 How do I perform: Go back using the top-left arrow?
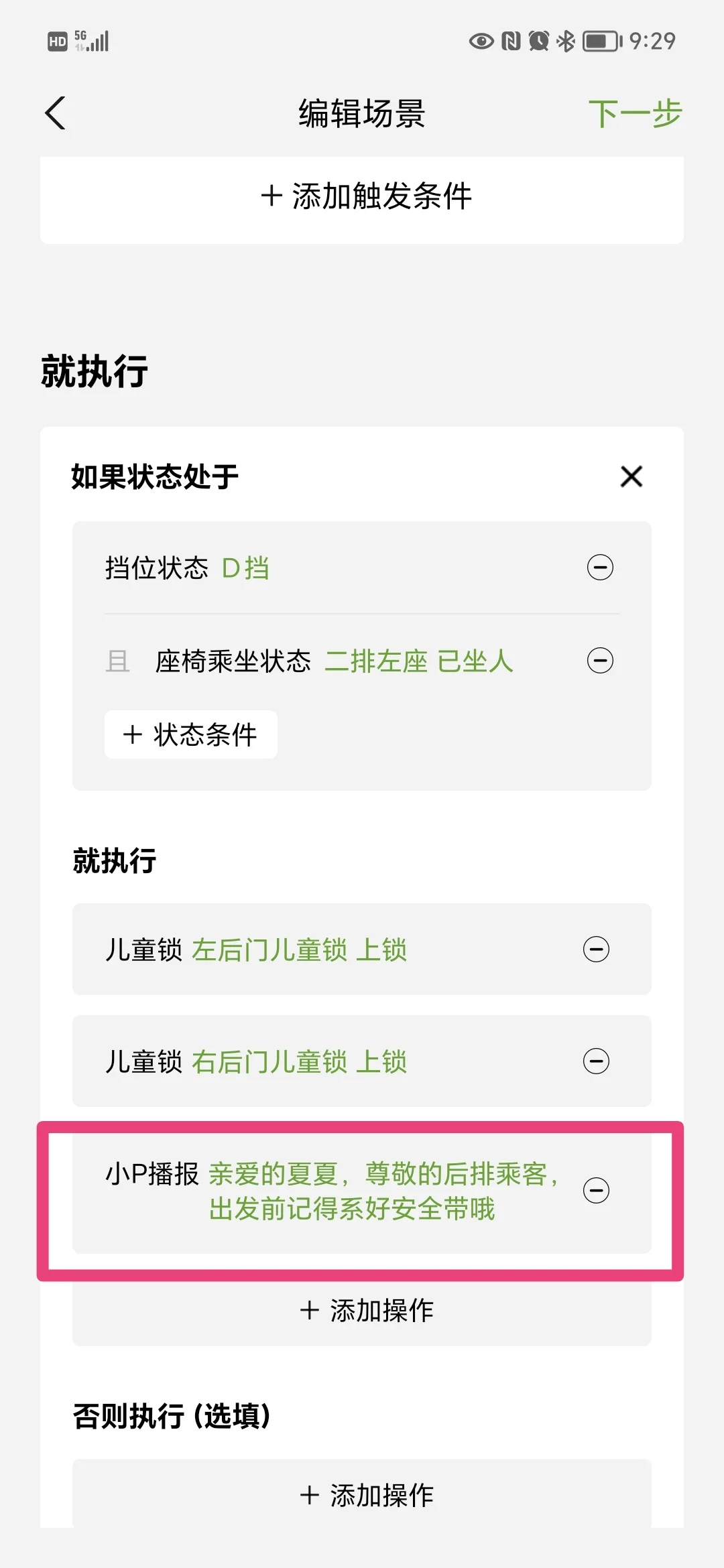pyautogui.click(x=56, y=113)
